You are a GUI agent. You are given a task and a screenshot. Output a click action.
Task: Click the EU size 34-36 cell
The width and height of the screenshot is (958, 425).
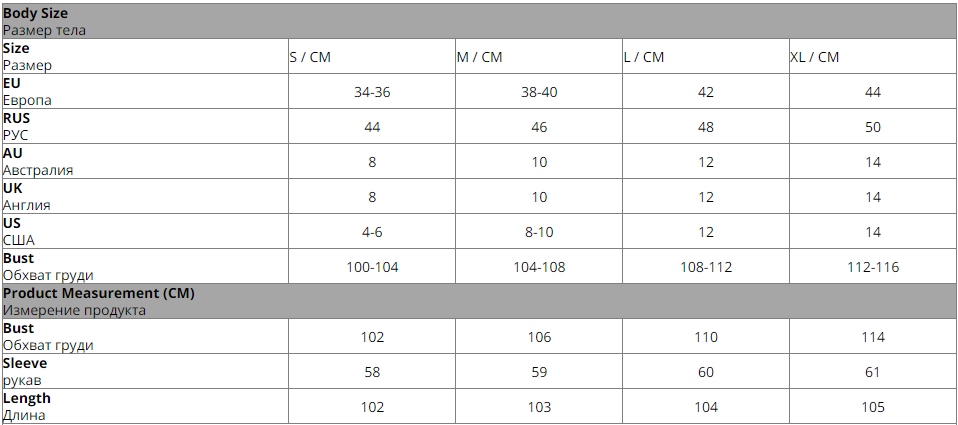click(372, 92)
